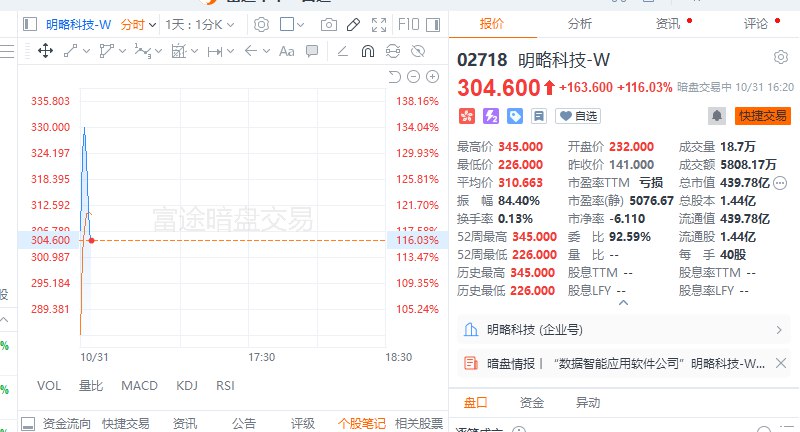This screenshot has width=800, height=432.
Task: Select the Aa text annotation tool
Action: [x=287, y=52]
